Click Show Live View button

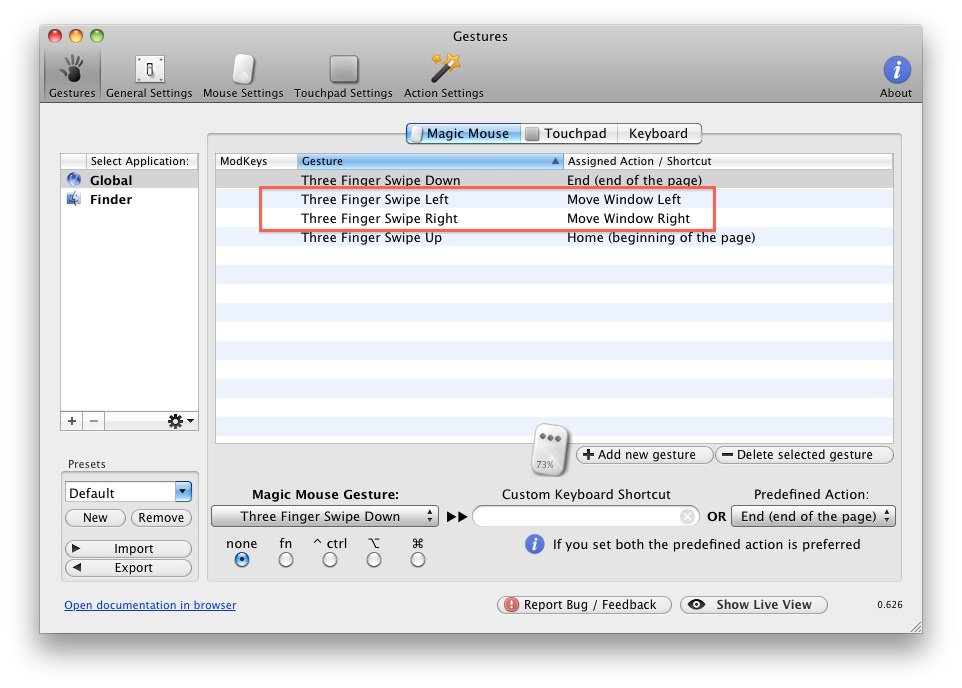click(754, 605)
